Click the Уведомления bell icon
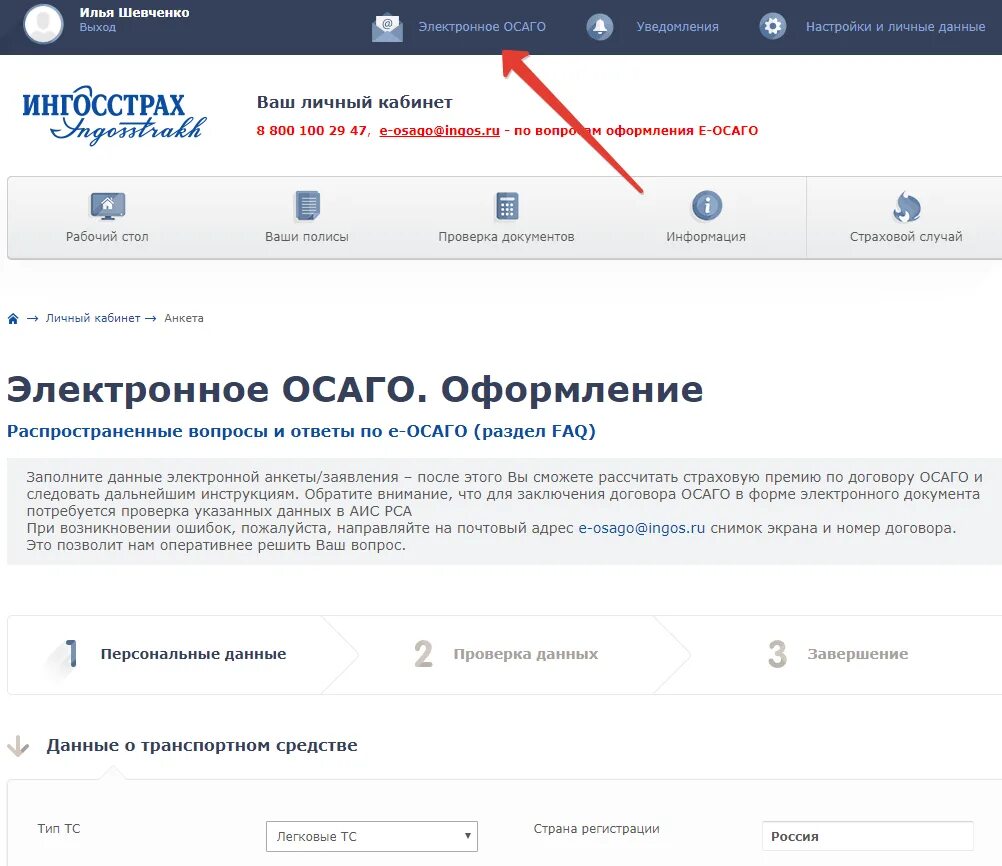Screen dimensions: 1002x866 click(x=599, y=27)
